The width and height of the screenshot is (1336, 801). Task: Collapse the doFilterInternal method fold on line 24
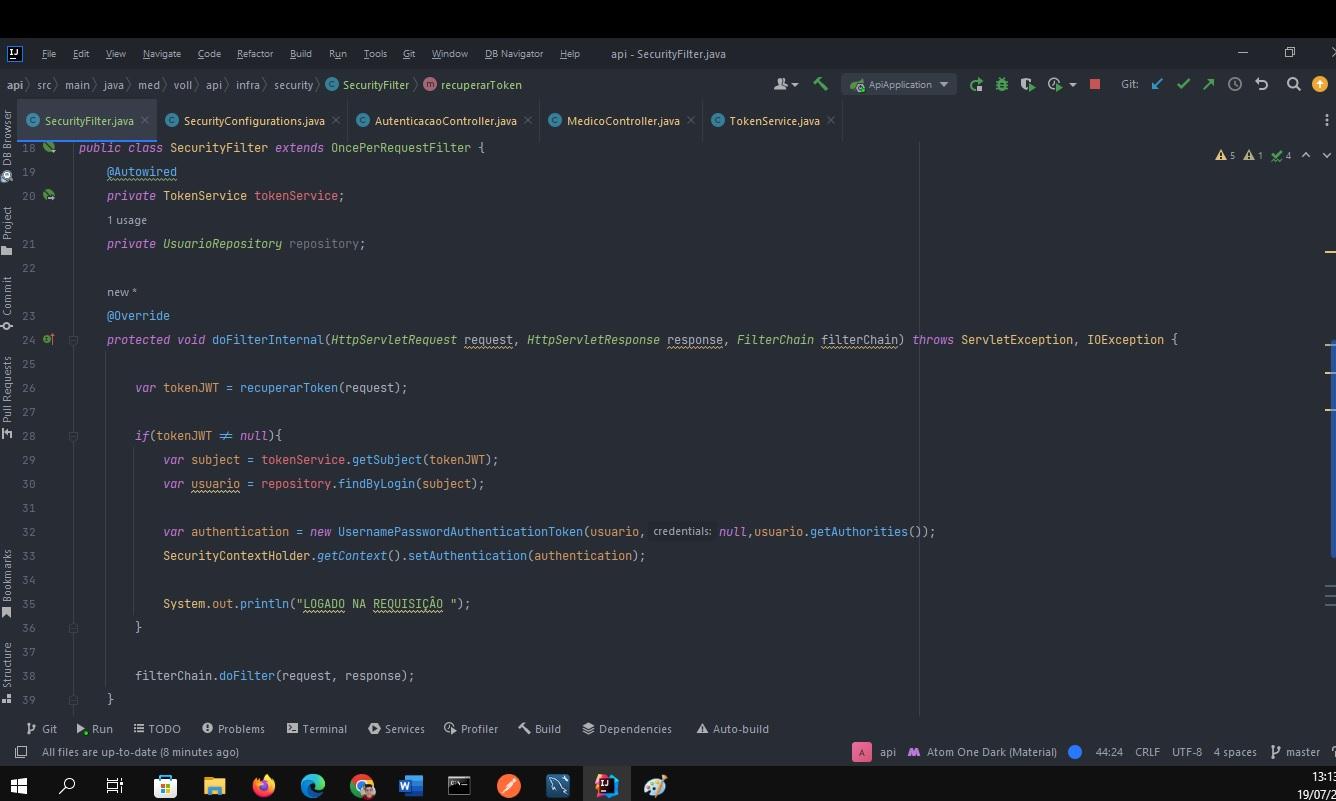click(x=73, y=340)
